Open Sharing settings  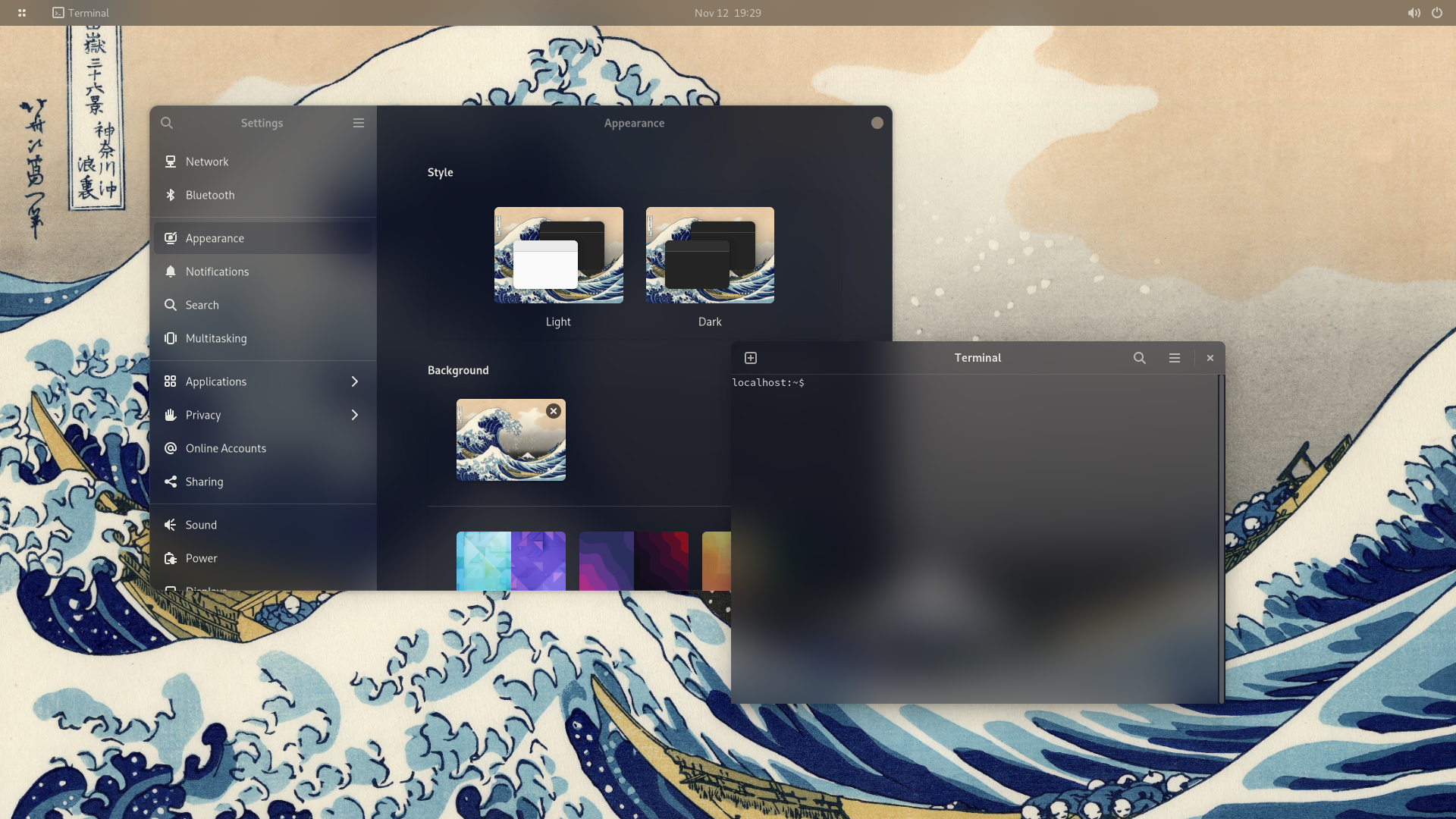click(x=263, y=482)
